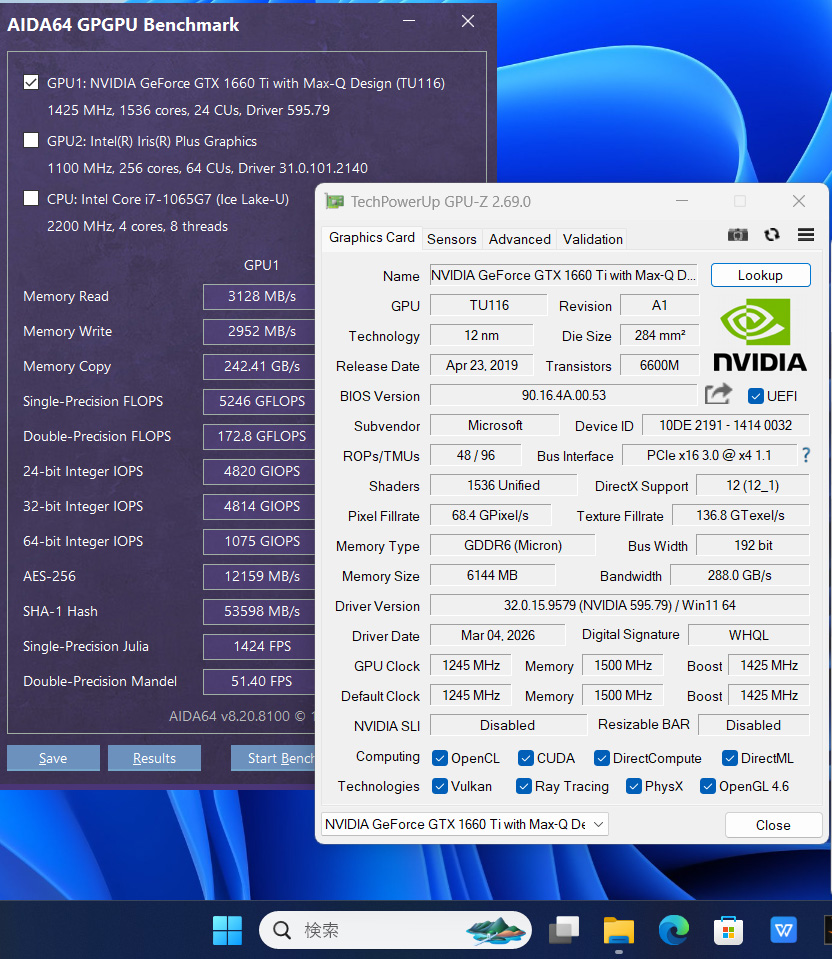Viewport: 832px width, 959px height.
Task: Toggle the Ray Tracing checkbox
Action: coord(524,786)
